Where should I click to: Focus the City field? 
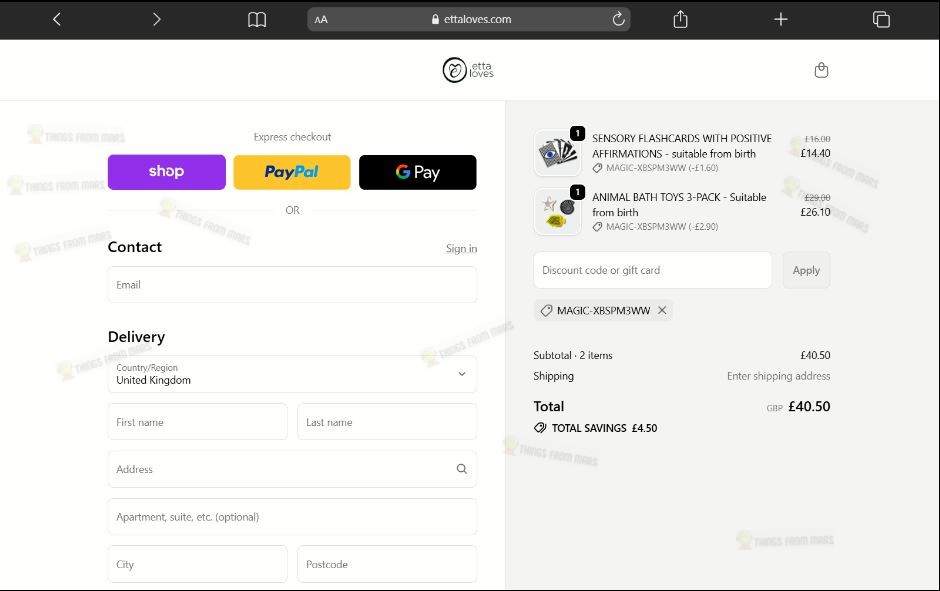197,563
